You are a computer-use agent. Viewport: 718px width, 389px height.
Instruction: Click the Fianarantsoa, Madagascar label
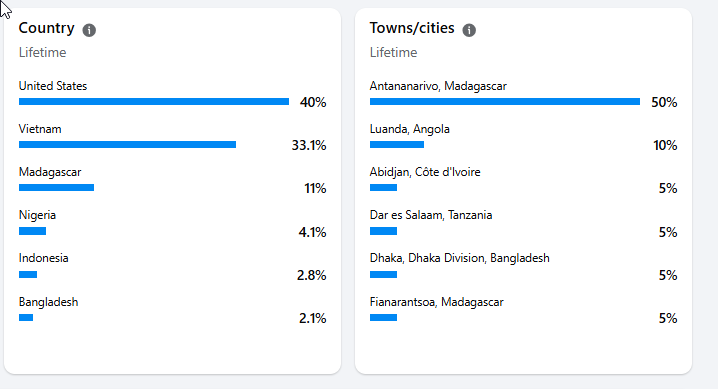pyautogui.click(x=437, y=302)
